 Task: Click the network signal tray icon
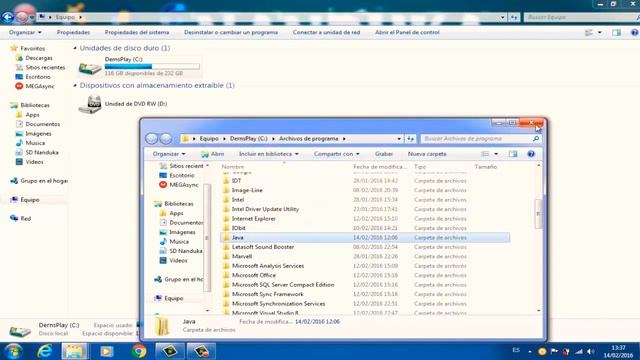point(579,351)
